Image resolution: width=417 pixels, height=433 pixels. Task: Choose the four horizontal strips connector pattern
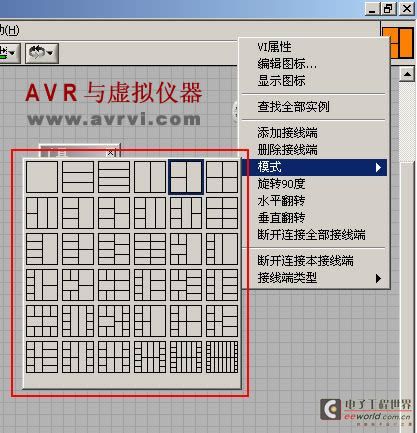114,177
